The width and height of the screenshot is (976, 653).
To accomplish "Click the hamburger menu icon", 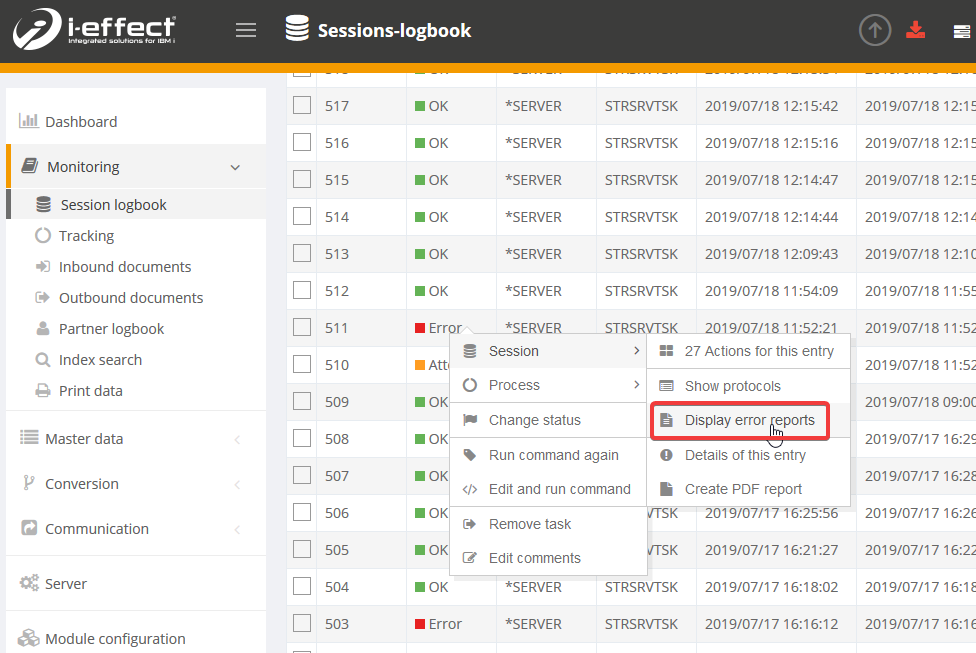I will pyautogui.click(x=246, y=30).
